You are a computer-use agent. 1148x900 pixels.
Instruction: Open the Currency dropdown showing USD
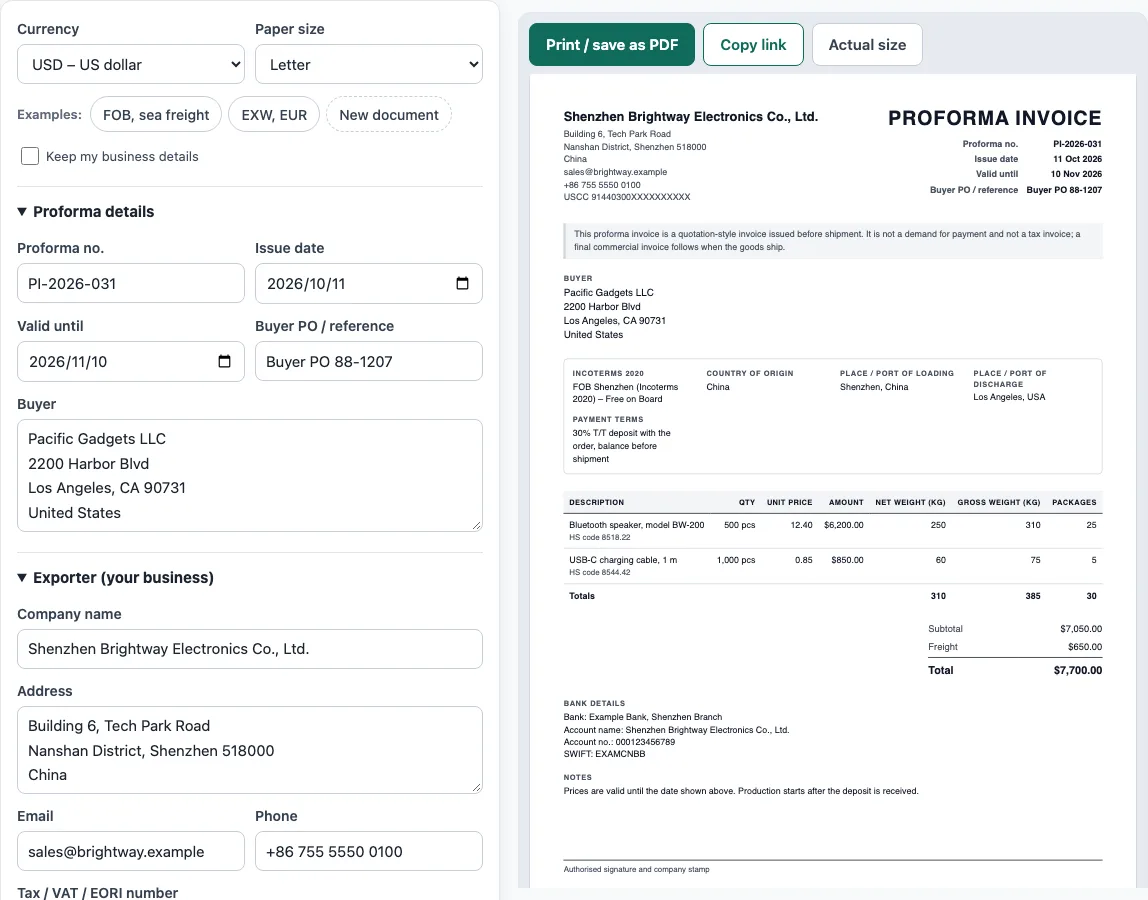[x=131, y=64]
